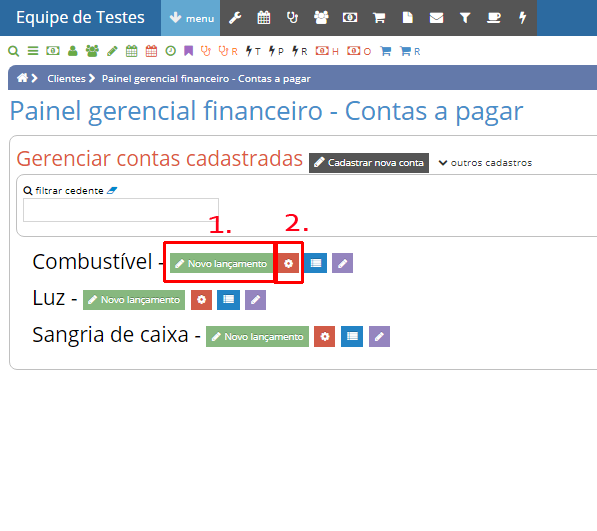This screenshot has height=531, width=597.
Task: Clear the cedente filter with eraser icon
Action: (112, 190)
